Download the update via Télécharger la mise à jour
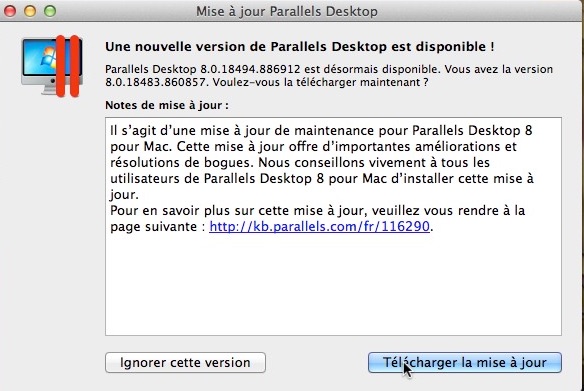Image resolution: width=584 pixels, height=391 pixels. (465, 362)
